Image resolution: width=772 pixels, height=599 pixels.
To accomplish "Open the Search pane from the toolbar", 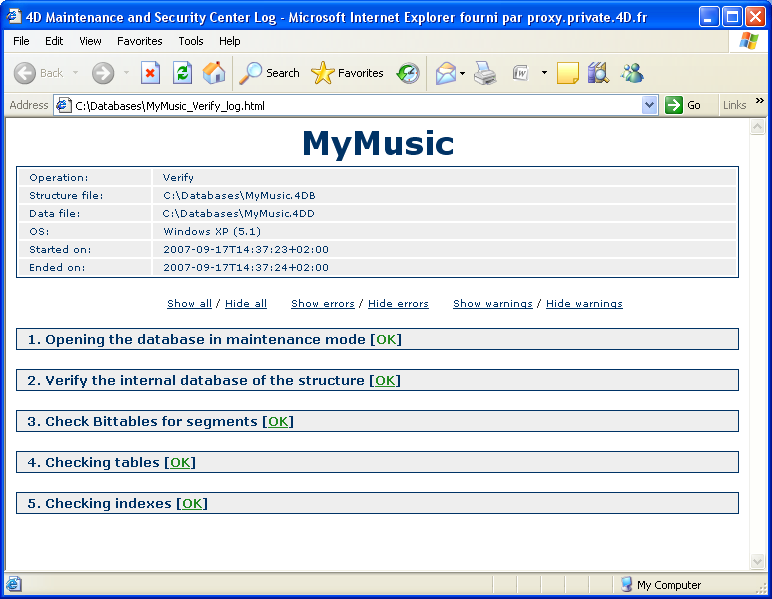I will 269,73.
